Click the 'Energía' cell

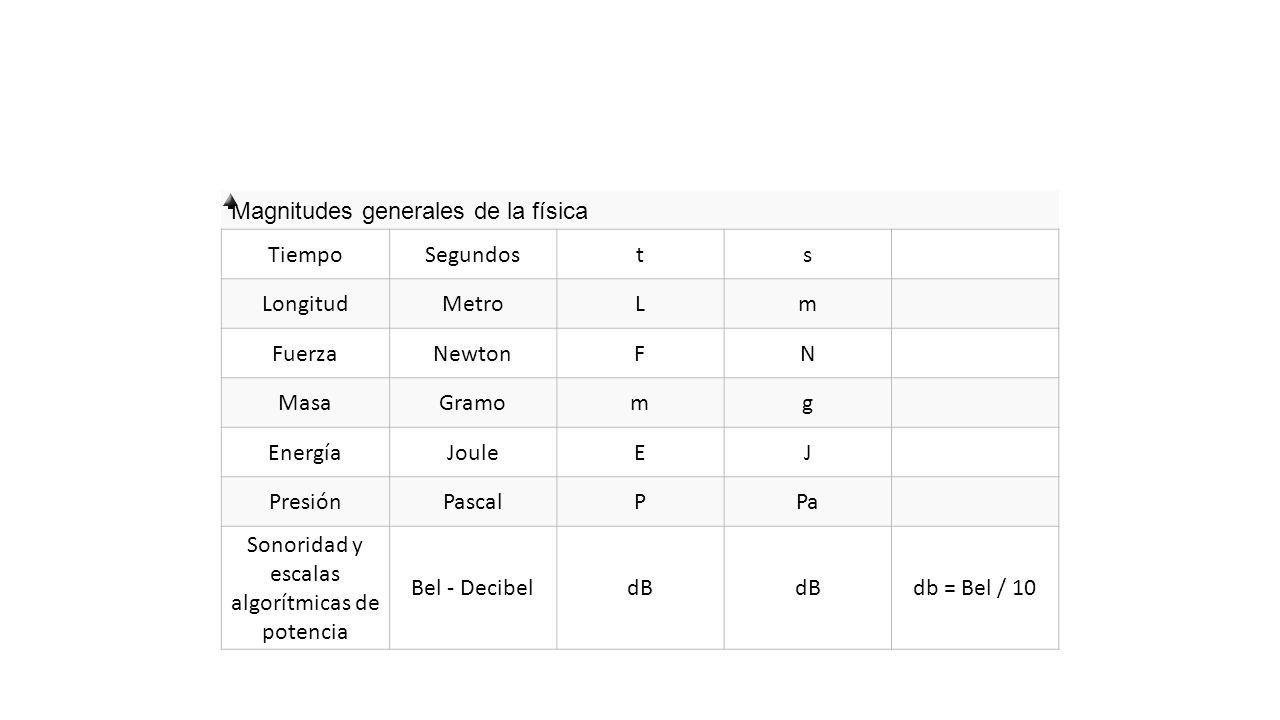tap(305, 452)
